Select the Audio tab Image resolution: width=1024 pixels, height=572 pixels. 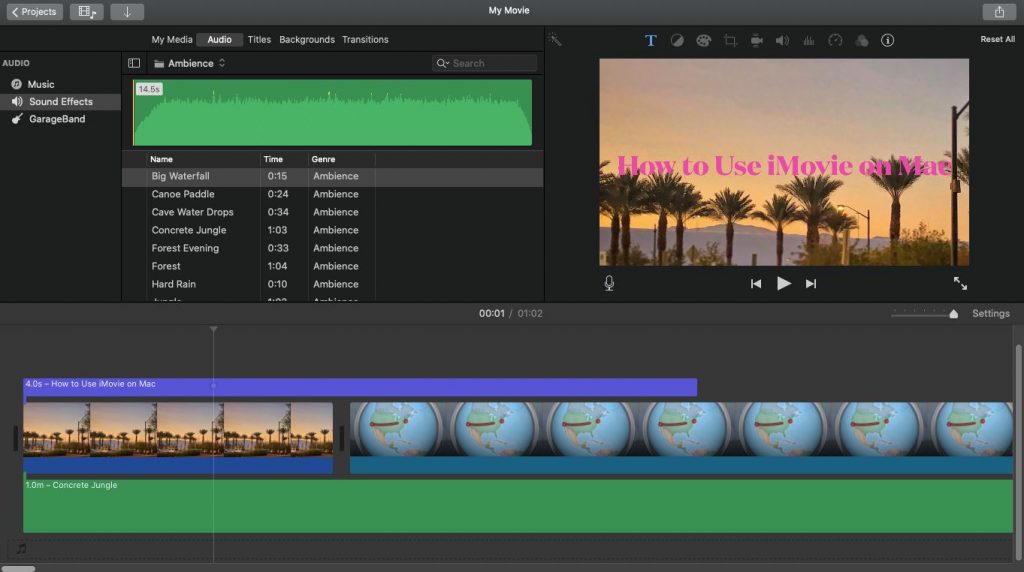coord(219,40)
